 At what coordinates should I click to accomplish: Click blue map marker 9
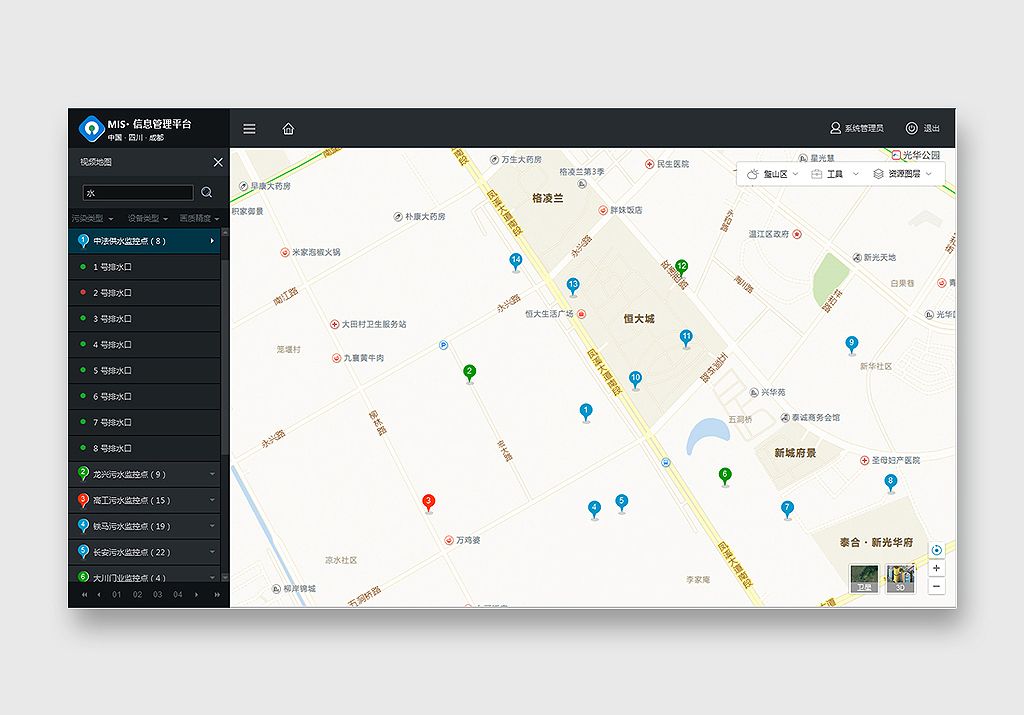point(852,344)
